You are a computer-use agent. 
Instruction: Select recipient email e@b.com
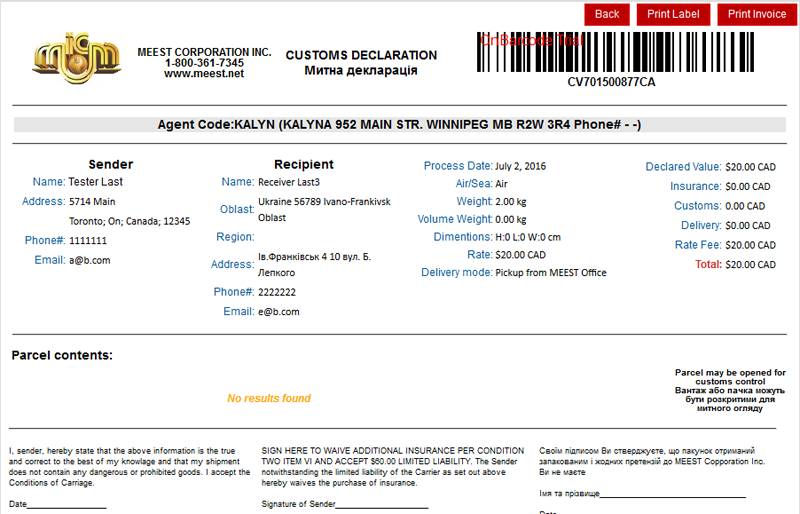279,312
